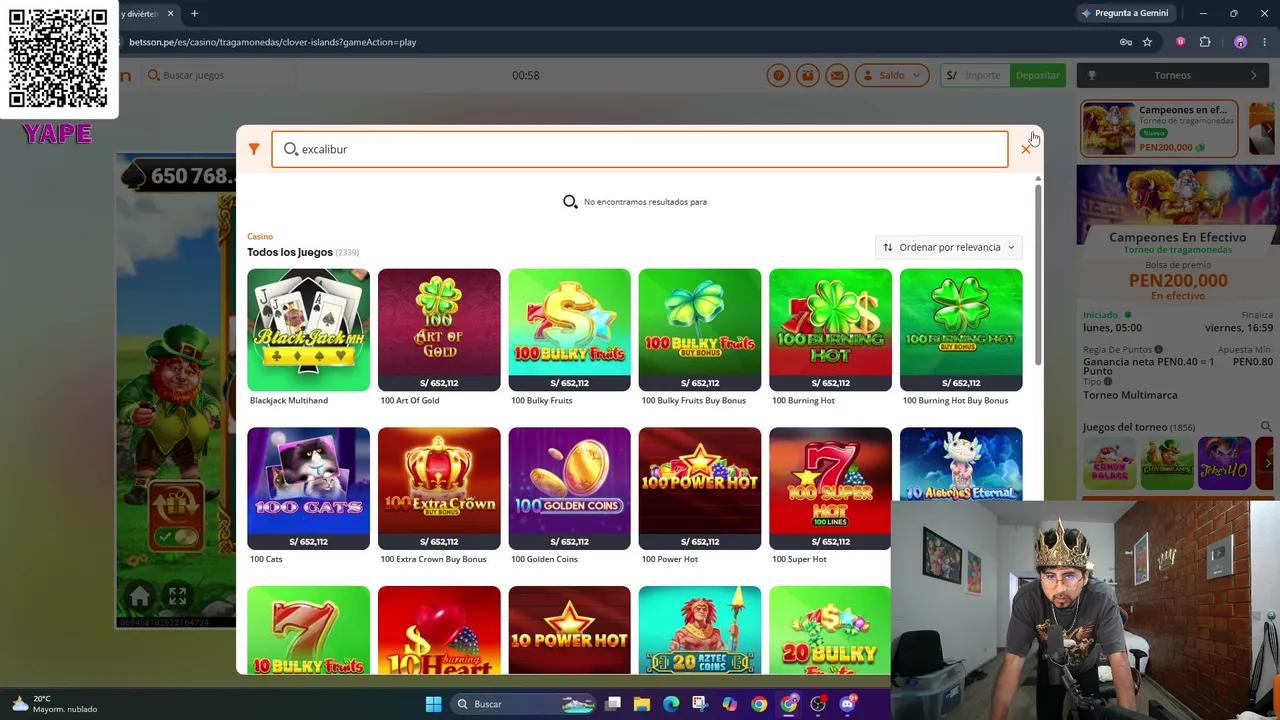The height and width of the screenshot is (720, 1280).
Task: Click the excalibur search input field
Action: [640, 149]
